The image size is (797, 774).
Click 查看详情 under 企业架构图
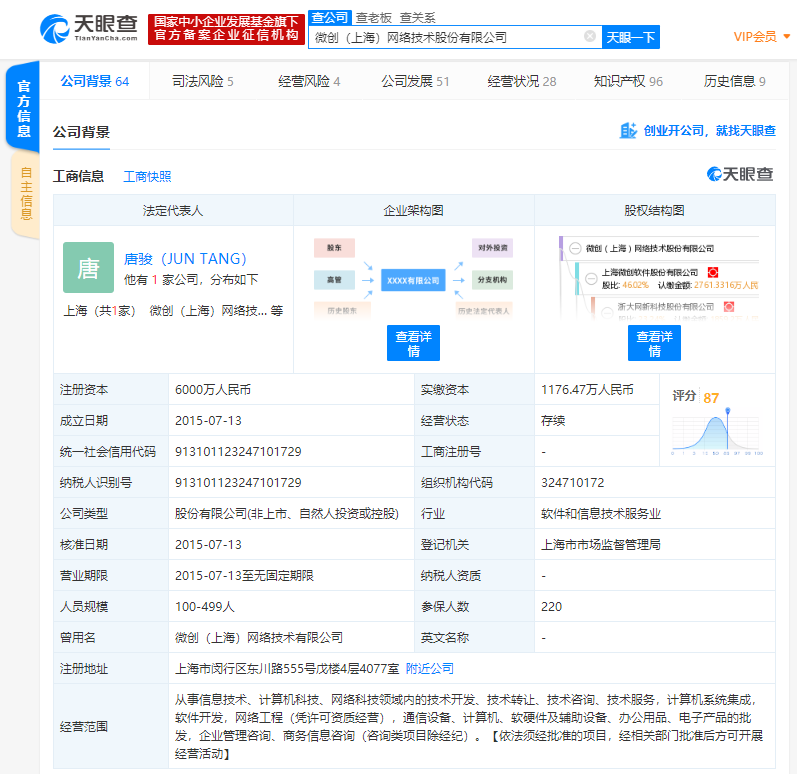pyautogui.click(x=413, y=343)
